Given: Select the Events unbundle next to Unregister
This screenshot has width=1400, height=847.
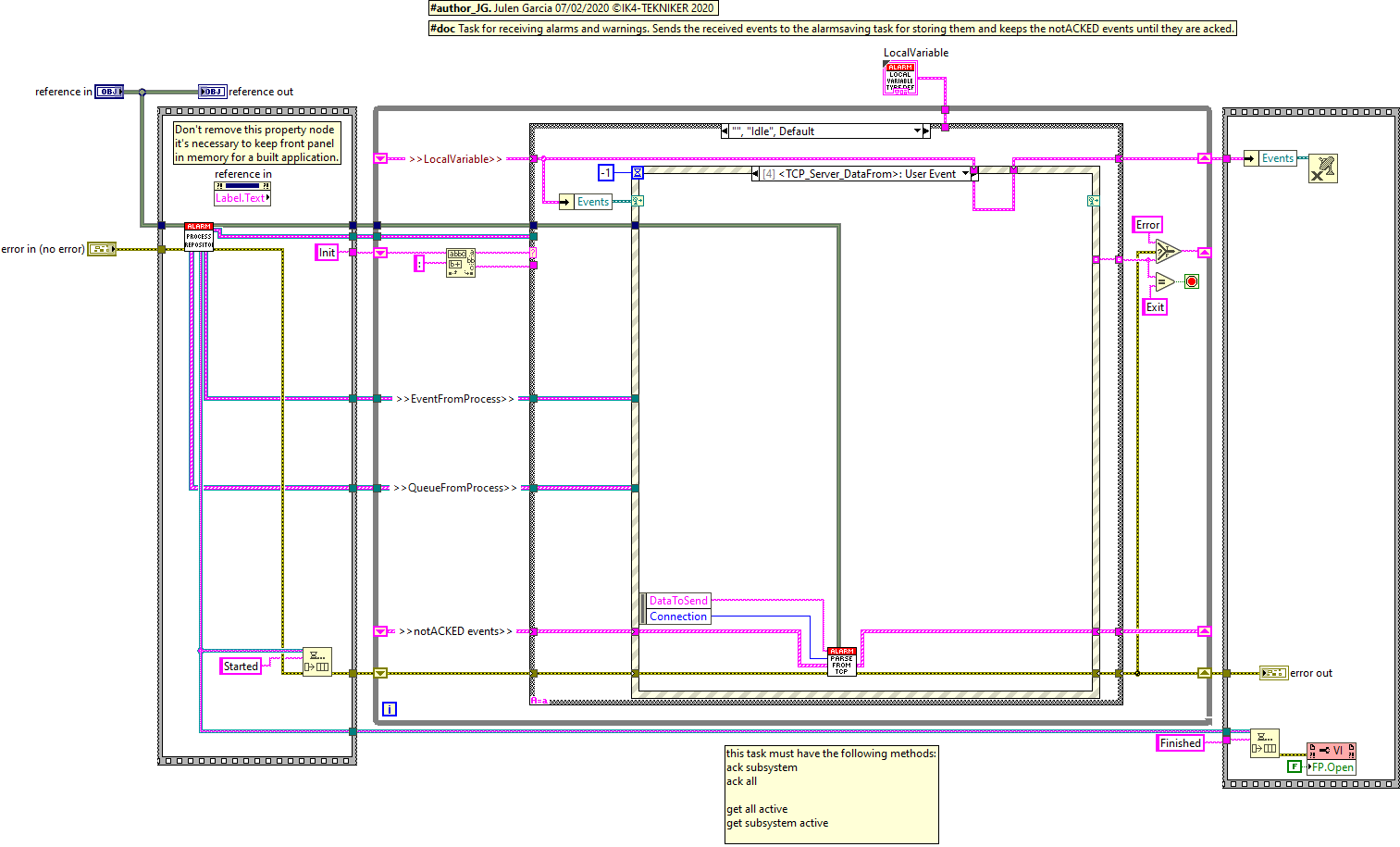Looking at the screenshot, I should (x=1270, y=158).
